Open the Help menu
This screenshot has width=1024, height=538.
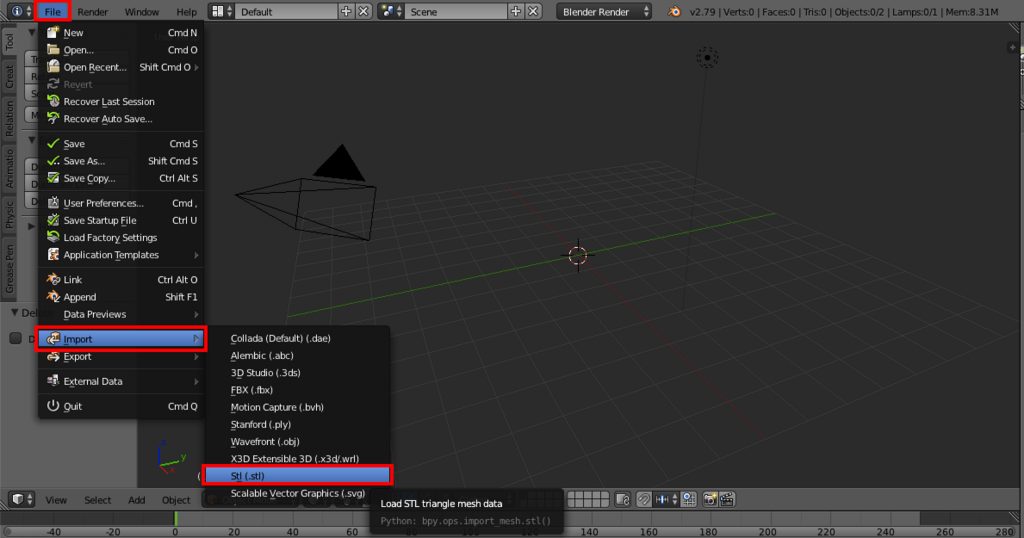coord(186,12)
